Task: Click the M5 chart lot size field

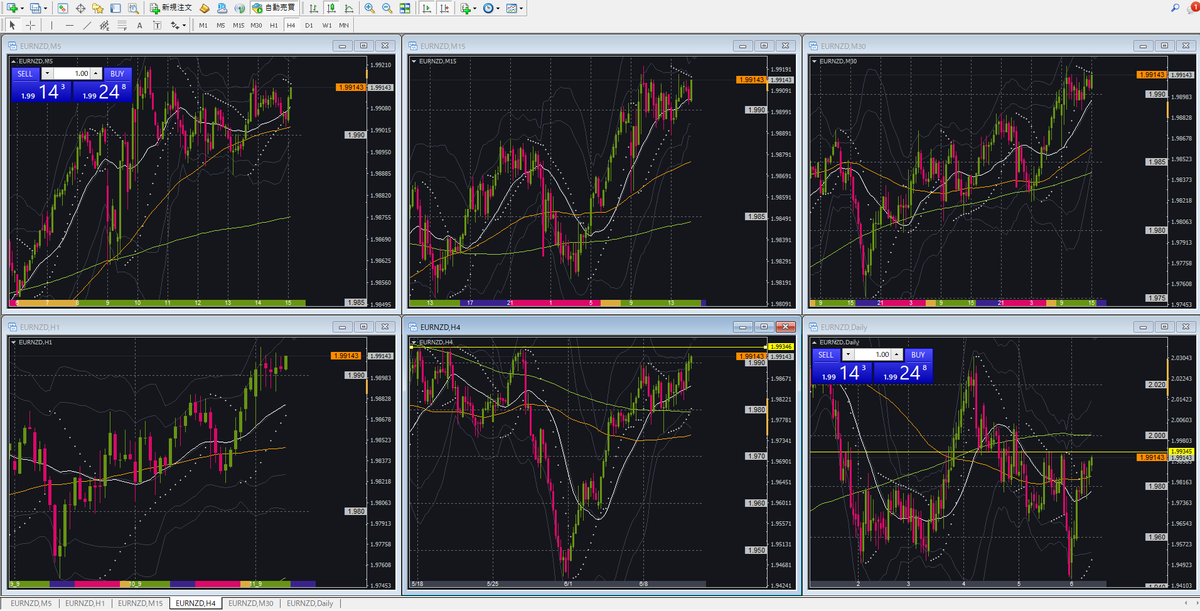Action: pyautogui.click(x=73, y=73)
